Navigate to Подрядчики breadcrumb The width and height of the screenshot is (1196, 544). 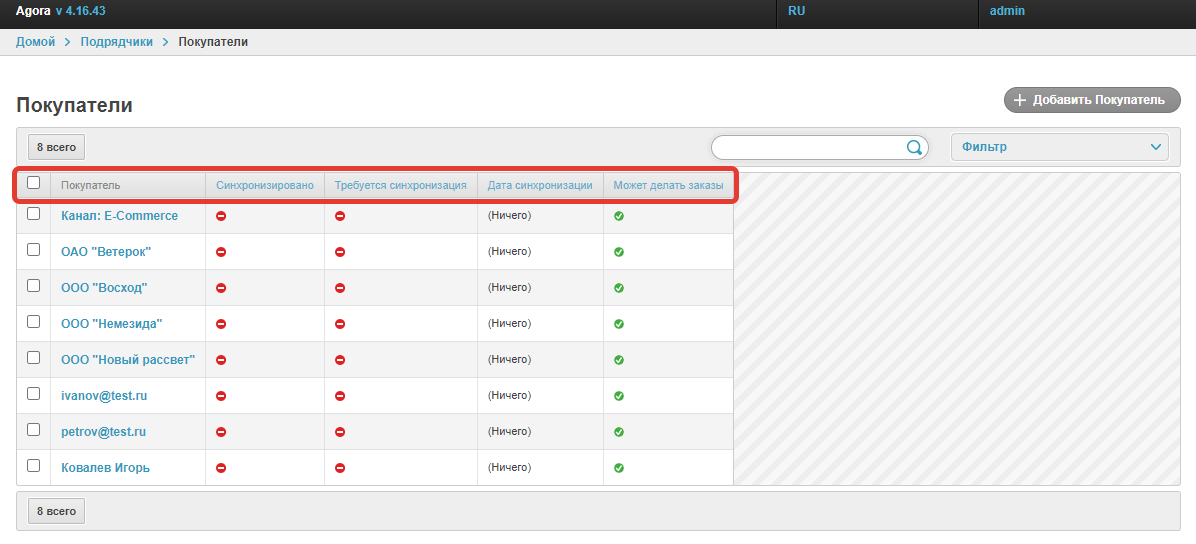pyautogui.click(x=116, y=42)
